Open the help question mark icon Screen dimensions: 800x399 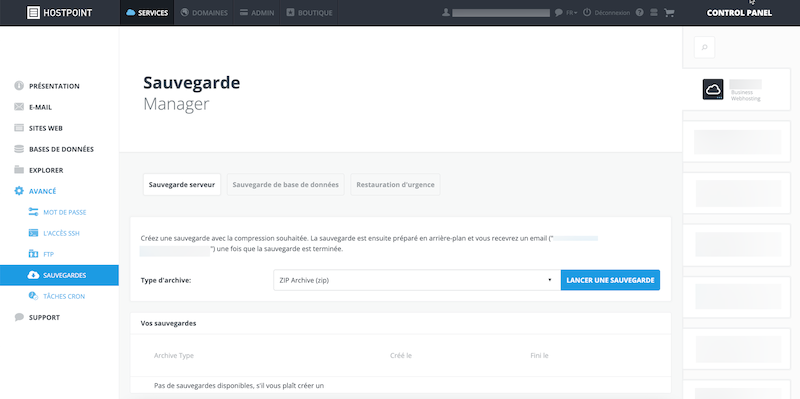(x=639, y=12)
